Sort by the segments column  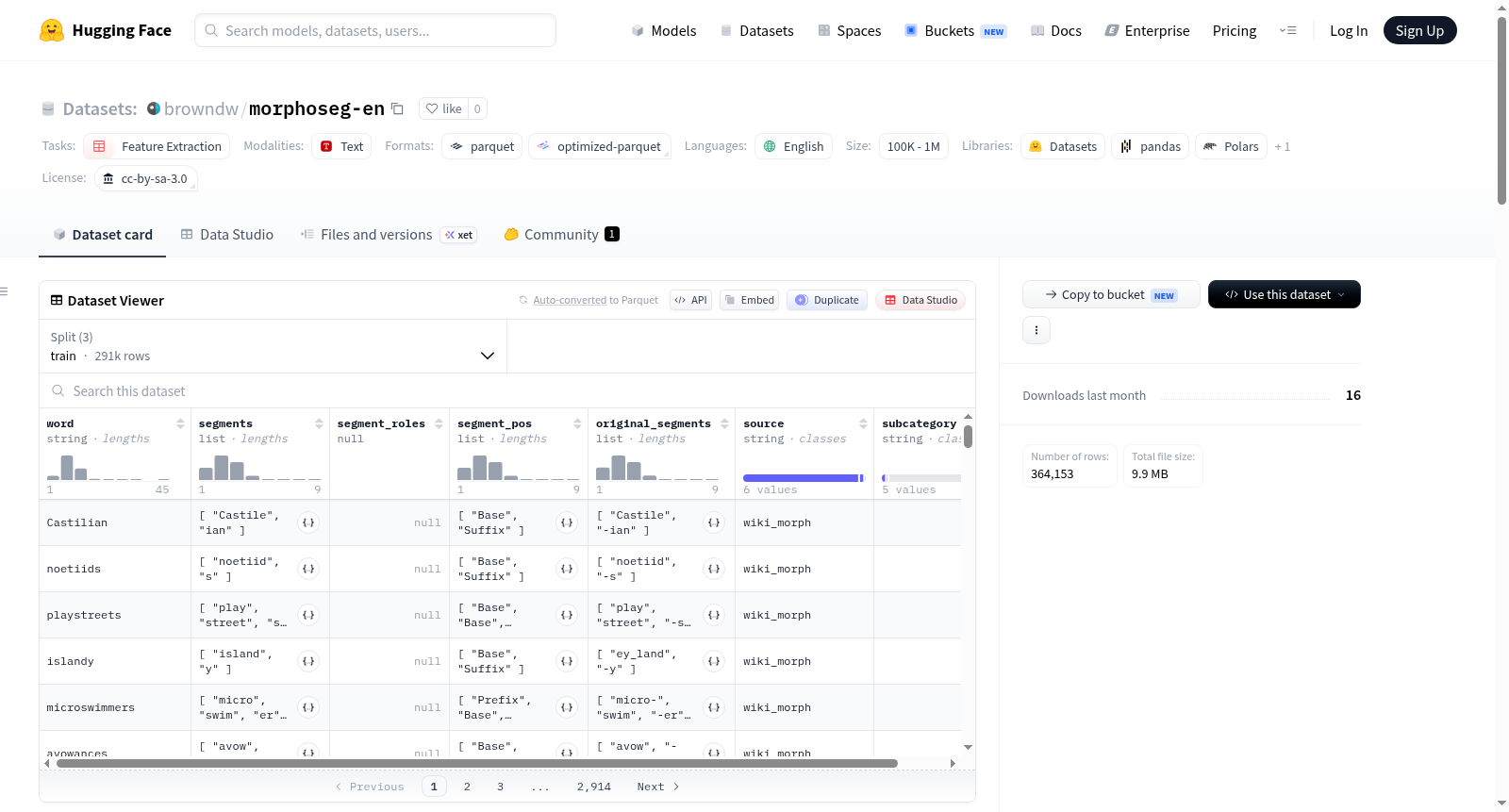click(319, 424)
